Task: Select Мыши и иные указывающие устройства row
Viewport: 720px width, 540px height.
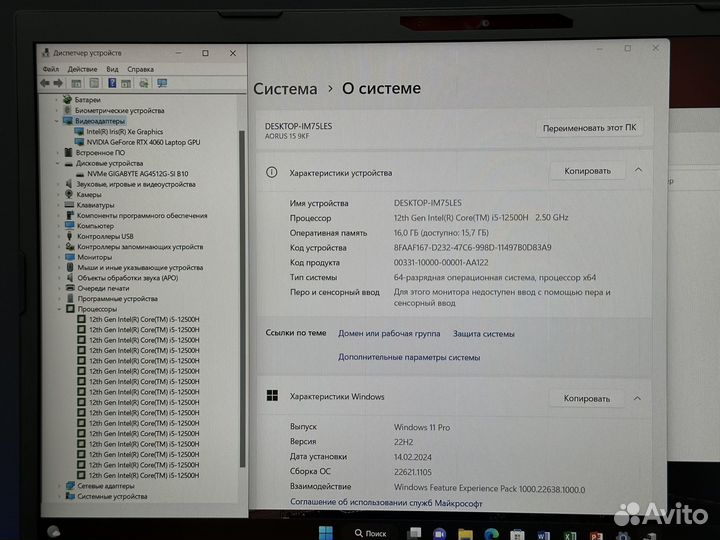Action: 140,267
